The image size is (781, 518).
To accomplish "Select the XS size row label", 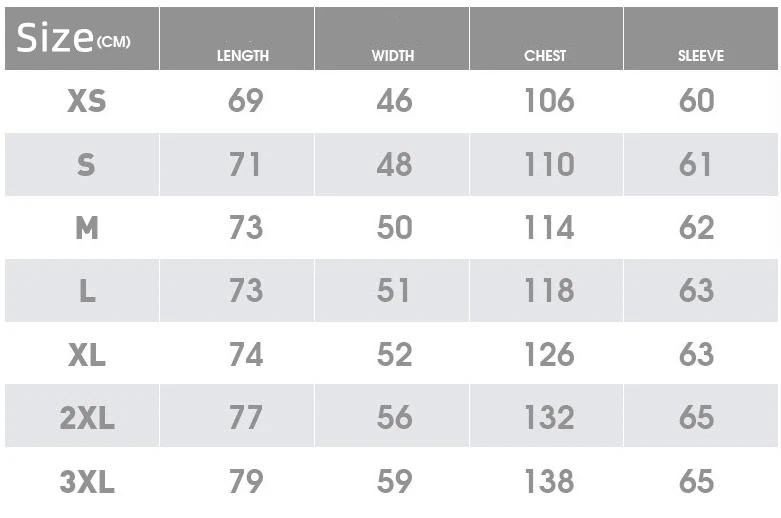I will click(x=87, y=101).
